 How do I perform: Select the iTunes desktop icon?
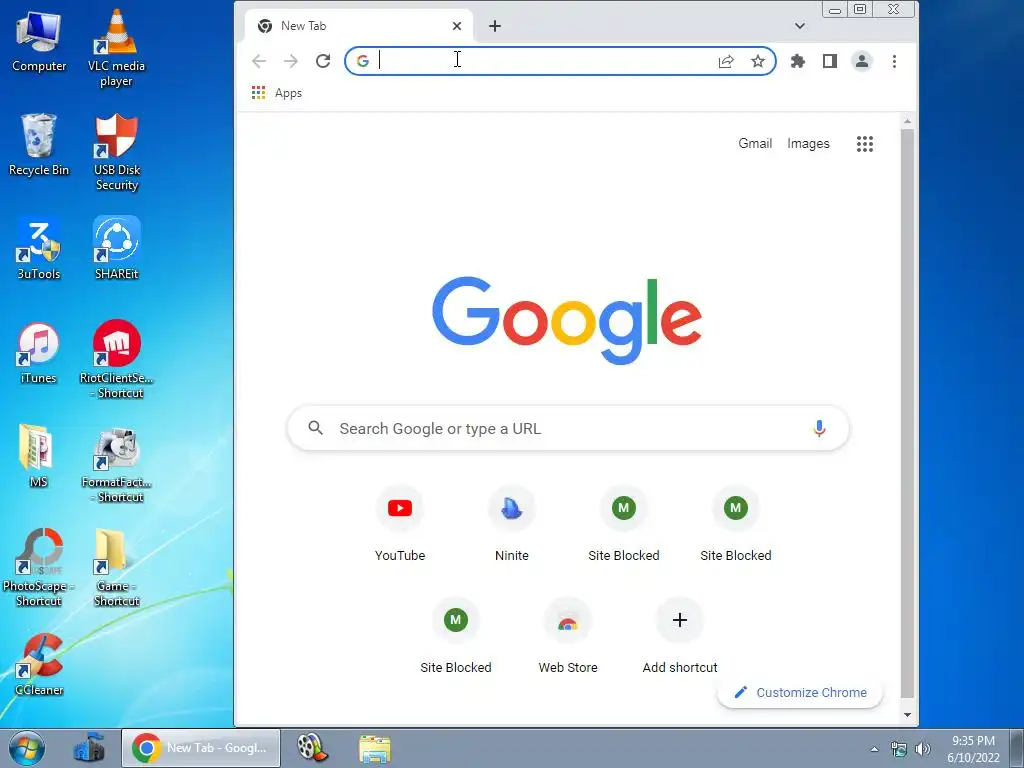(39, 353)
